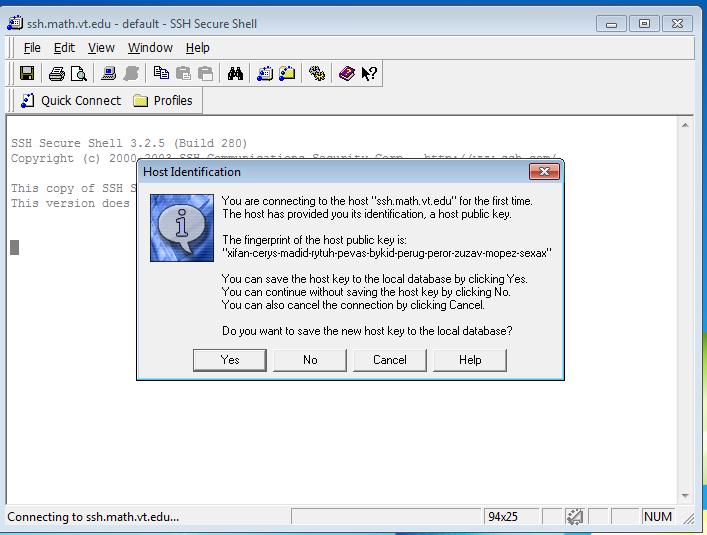
Task: Click No to continue without saving
Action: coord(310,360)
